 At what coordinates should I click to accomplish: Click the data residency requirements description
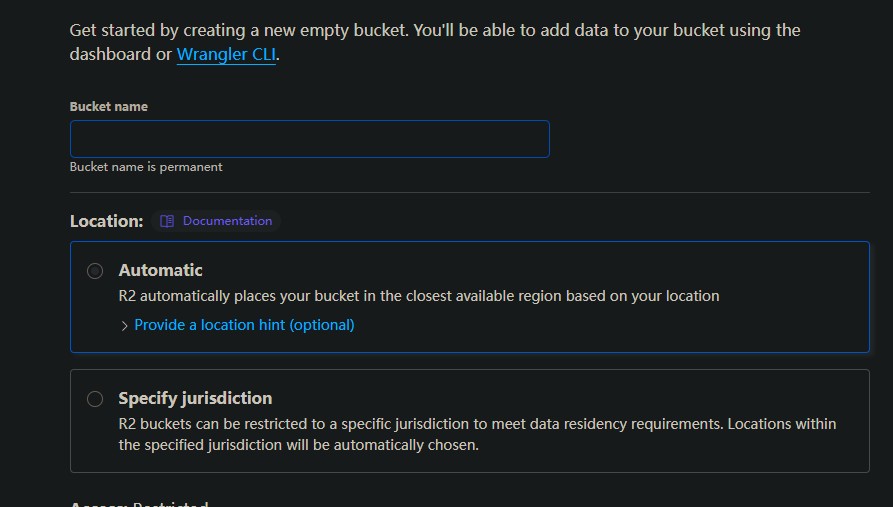pyautogui.click(x=420, y=424)
